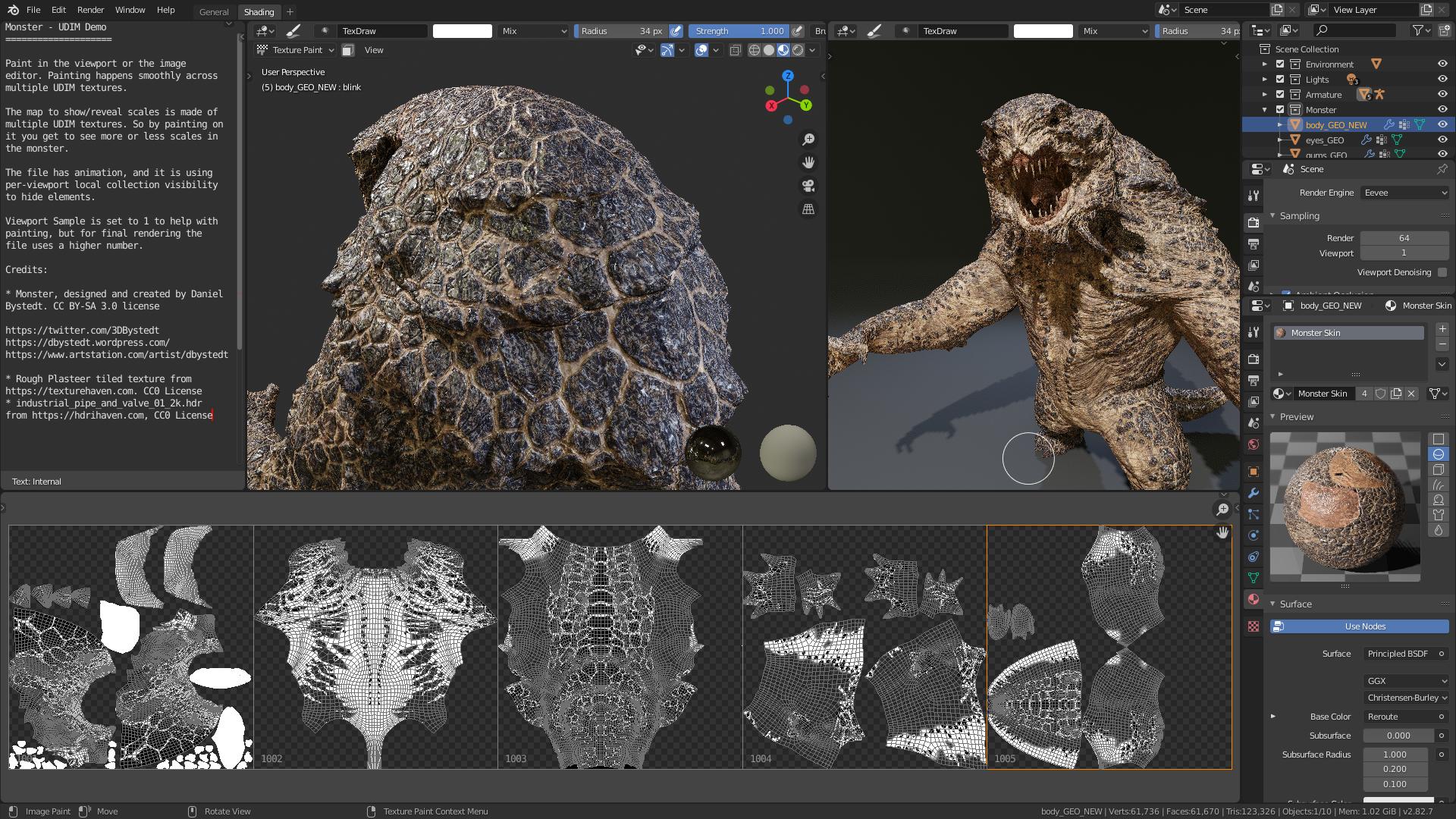Switch to the General workspace tab
Image resolution: width=1456 pixels, height=819 pixels.
(214, 12)
